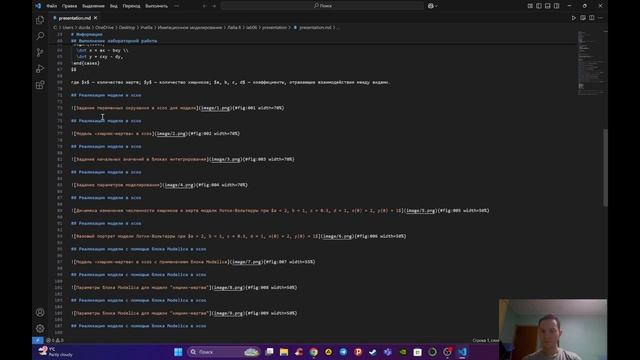This screenshot has width=640, height=360.
Task: Open the Выделение menu
Action: 93,6
